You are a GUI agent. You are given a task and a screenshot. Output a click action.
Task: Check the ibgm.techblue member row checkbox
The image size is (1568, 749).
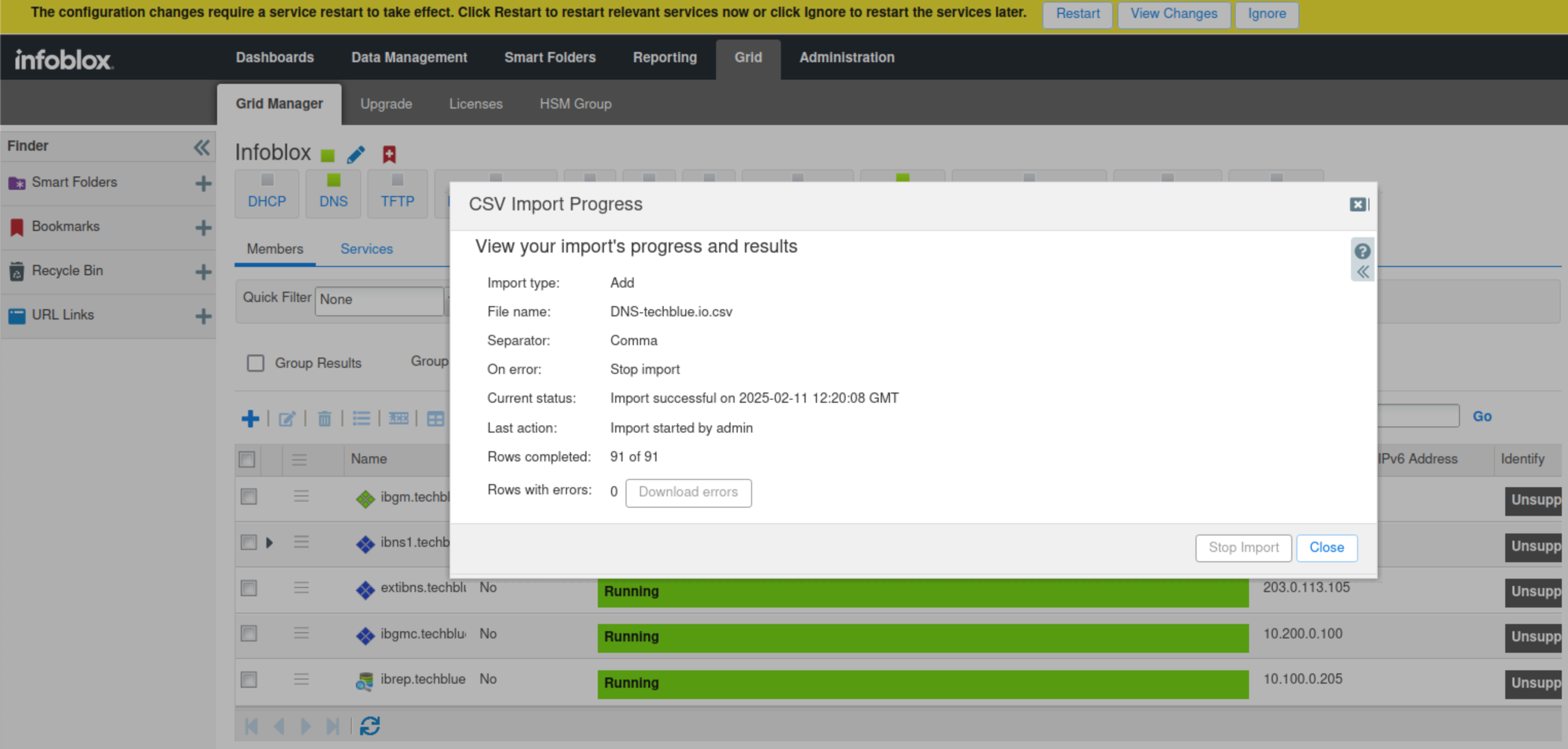(x=248, y=497)
